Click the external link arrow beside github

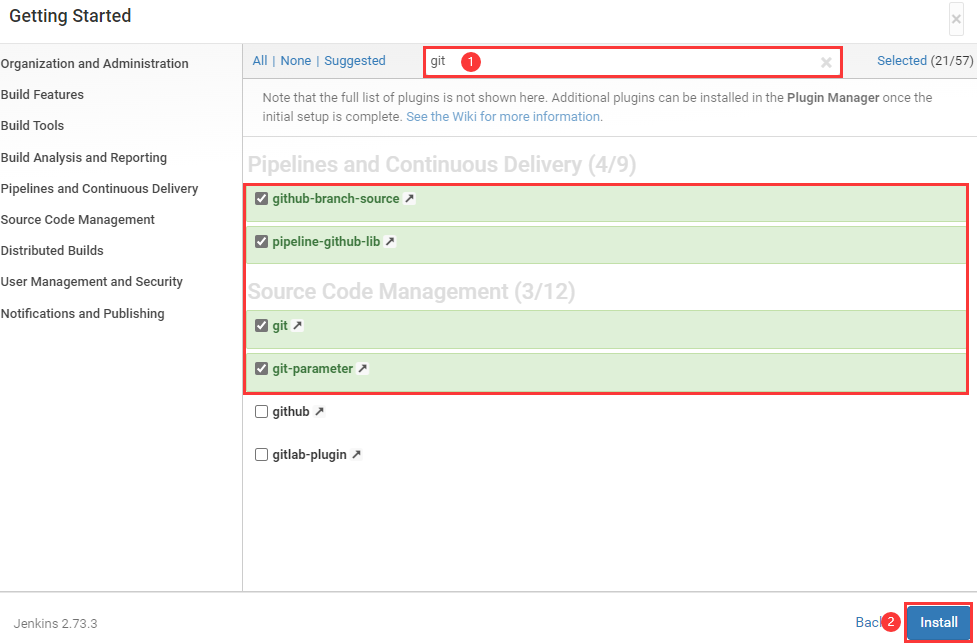pos(320,412)
